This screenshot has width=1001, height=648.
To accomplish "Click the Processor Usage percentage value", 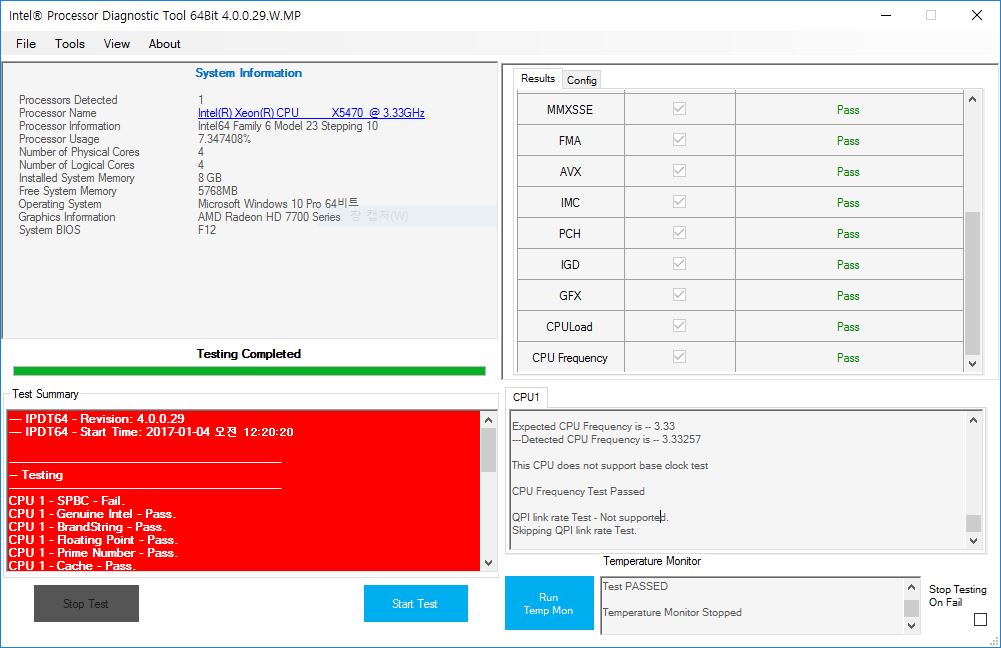I will pos(224,139).
